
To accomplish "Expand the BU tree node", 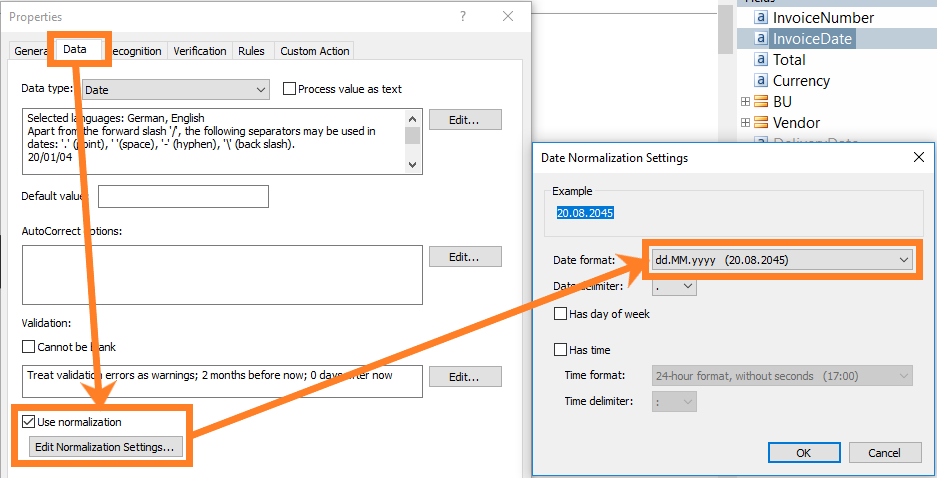I will [745, 102].
